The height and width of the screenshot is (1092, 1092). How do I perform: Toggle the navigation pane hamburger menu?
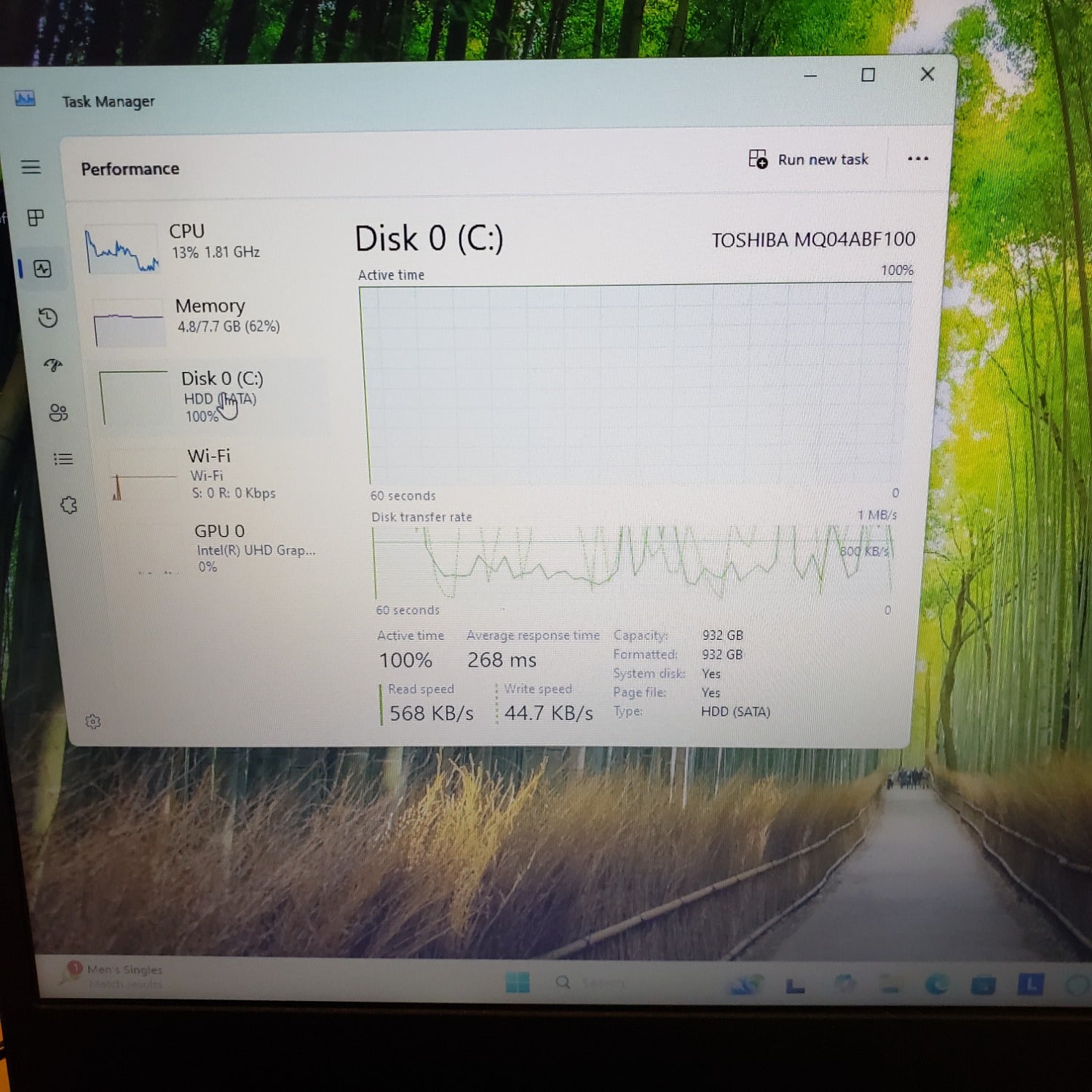[x=32, y=167]
